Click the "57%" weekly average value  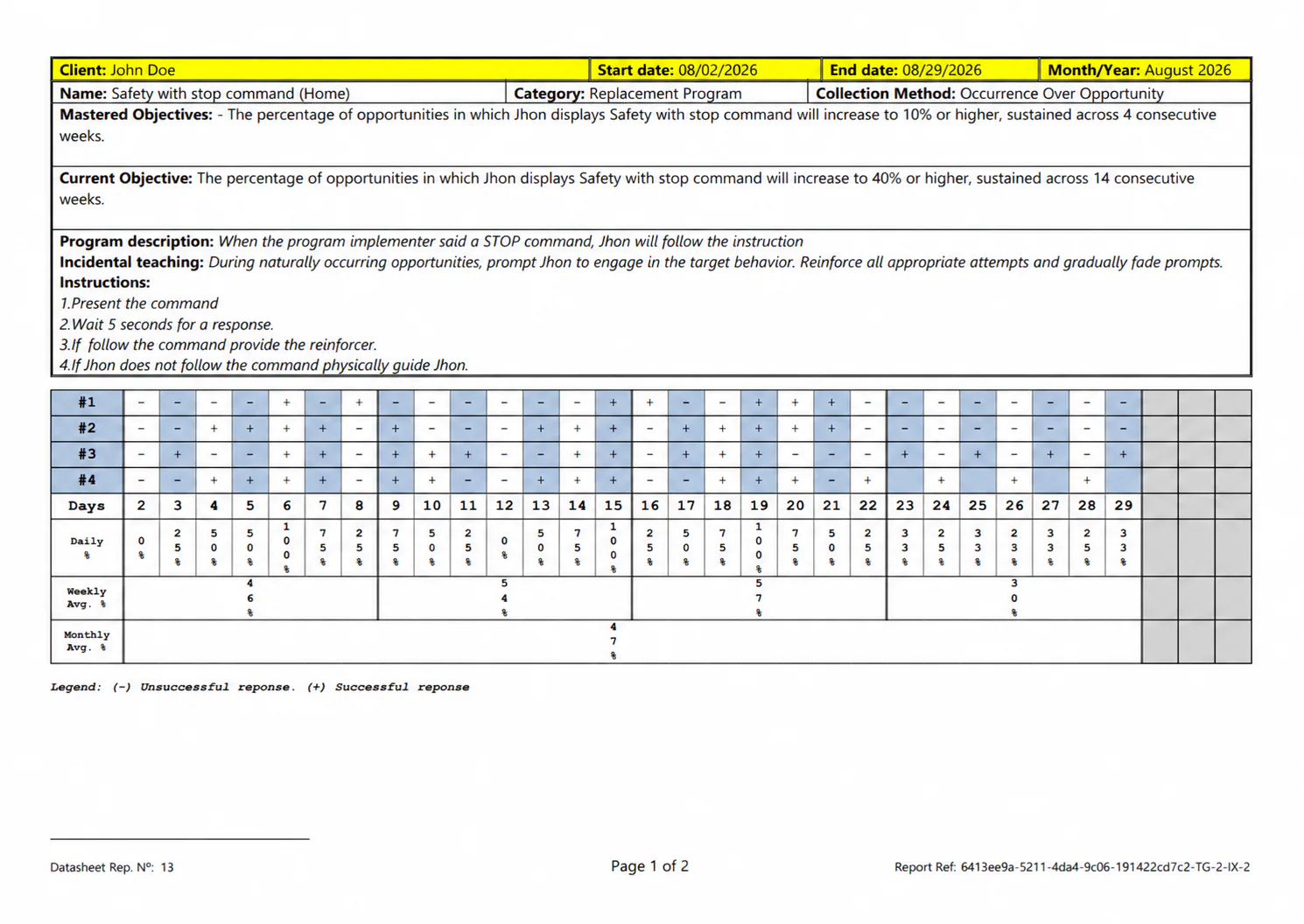(x=759, y=598)
